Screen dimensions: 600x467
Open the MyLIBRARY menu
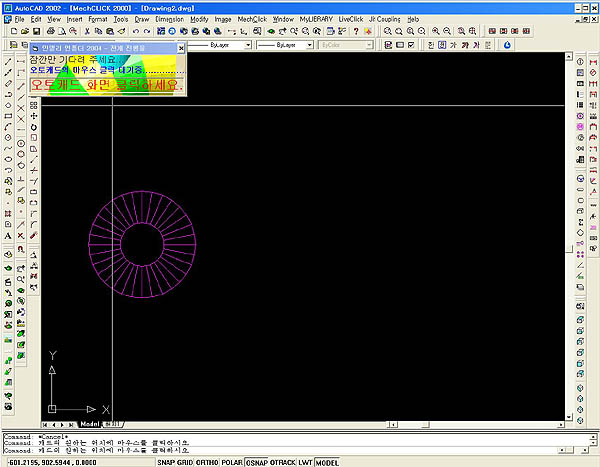[x=316, y=19]
